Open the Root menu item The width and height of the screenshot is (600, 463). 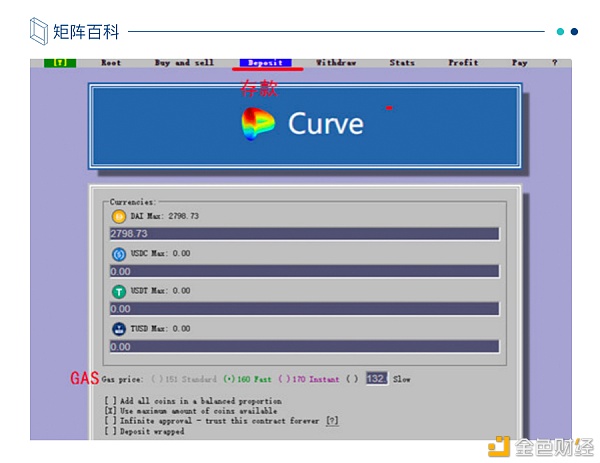pos(111,63)
